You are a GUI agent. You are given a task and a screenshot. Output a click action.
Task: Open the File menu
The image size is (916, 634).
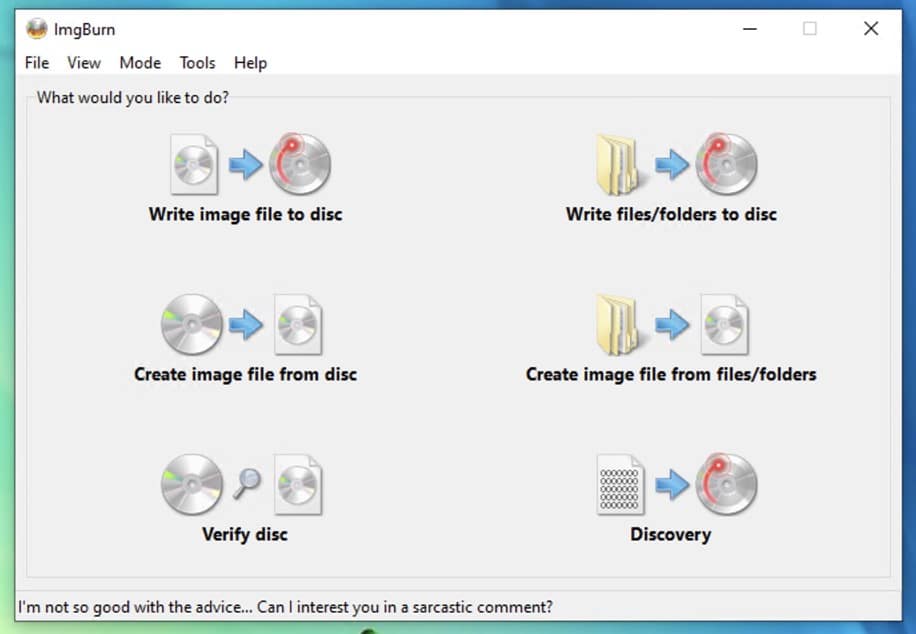(x=37, y=63)
